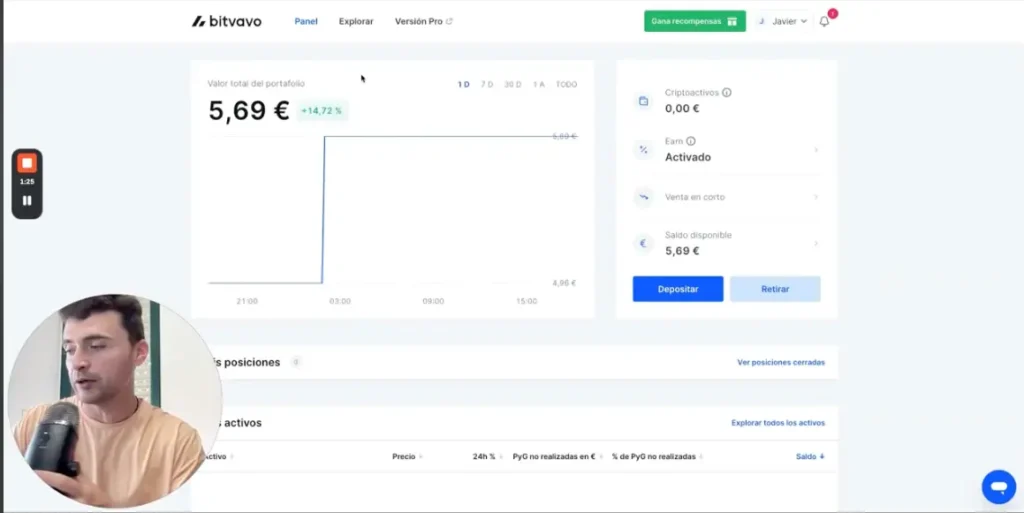Click the Earn percent icon
This screenshot has width=1024, height=513.
(x=643, y=149)
